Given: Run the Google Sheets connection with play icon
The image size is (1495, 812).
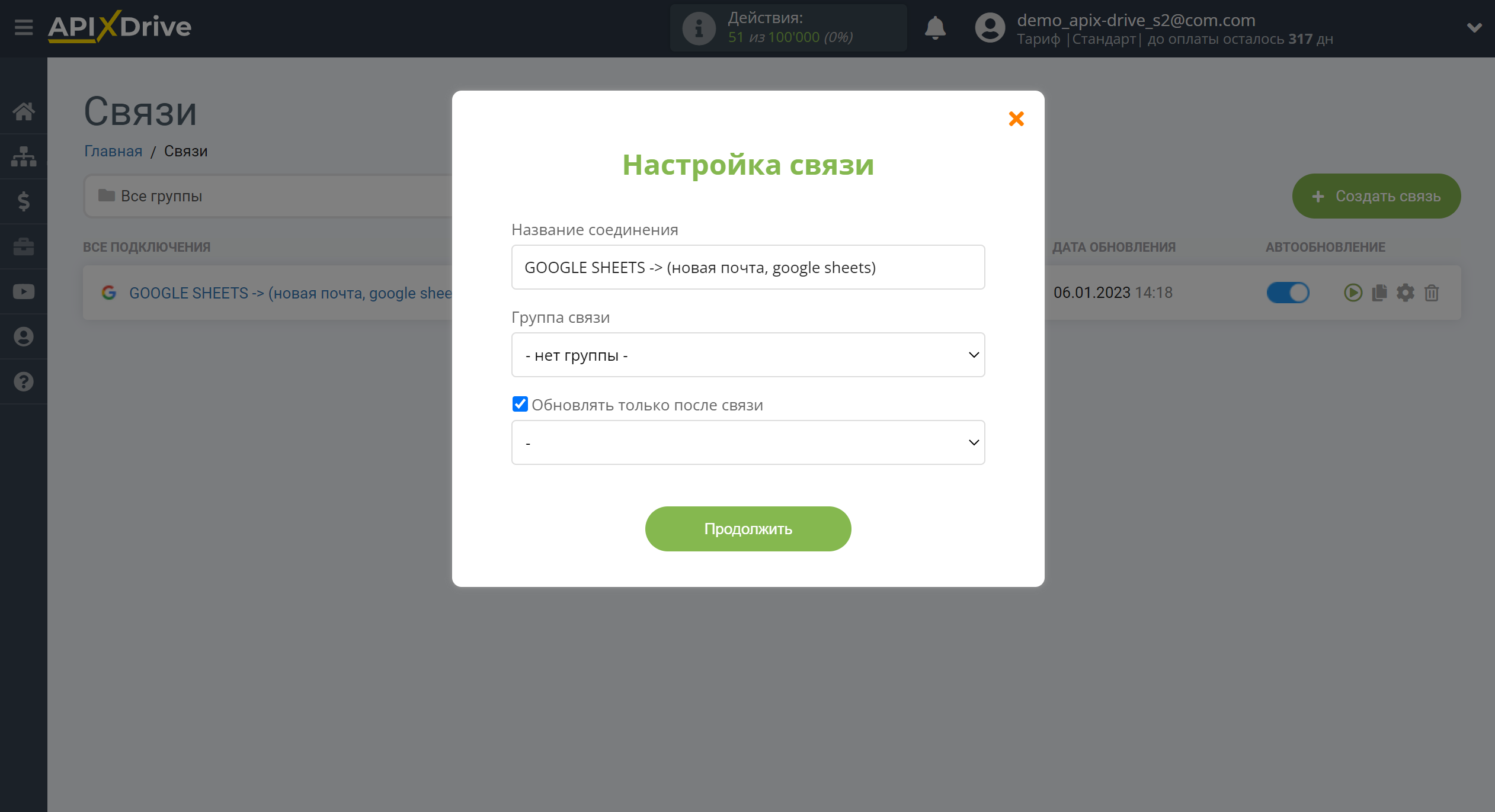Looking at the screenshot, I should (1353, 293).
